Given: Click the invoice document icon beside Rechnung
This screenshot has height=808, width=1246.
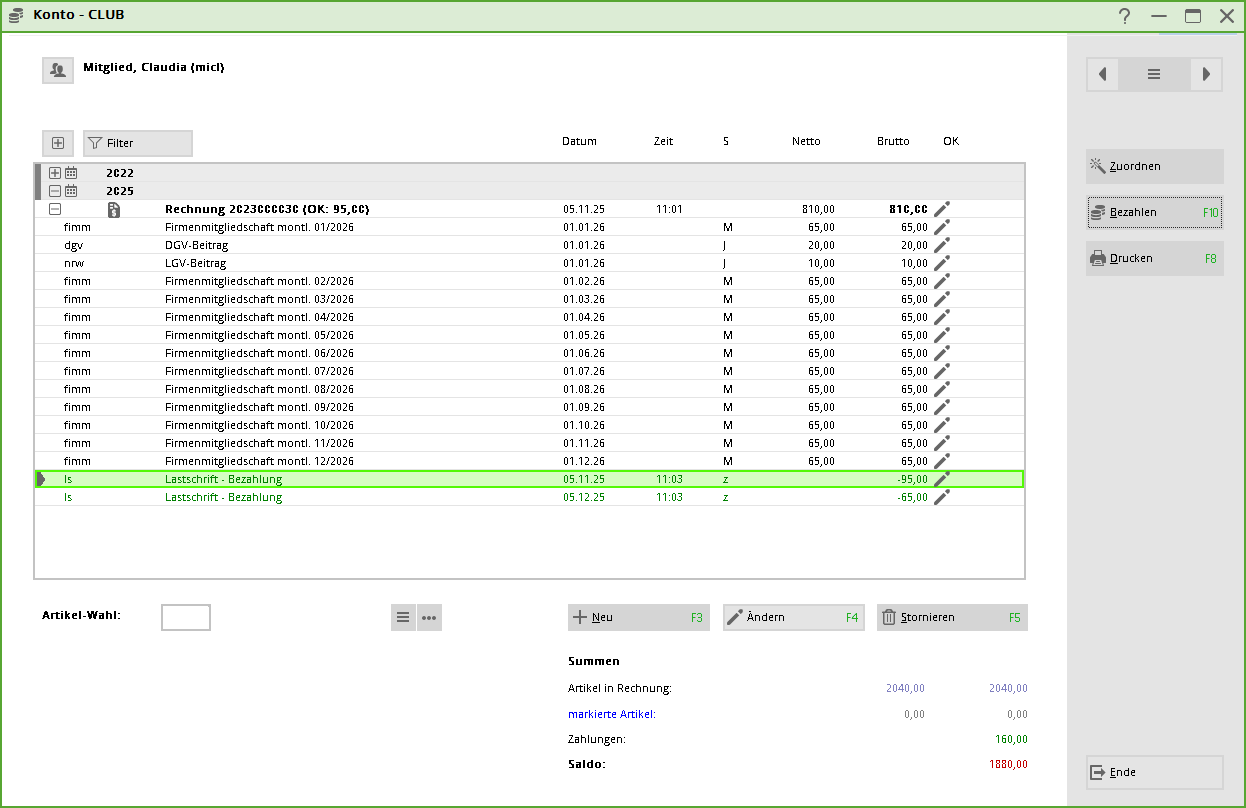Looking at the screenshot, I should (114, 210).
